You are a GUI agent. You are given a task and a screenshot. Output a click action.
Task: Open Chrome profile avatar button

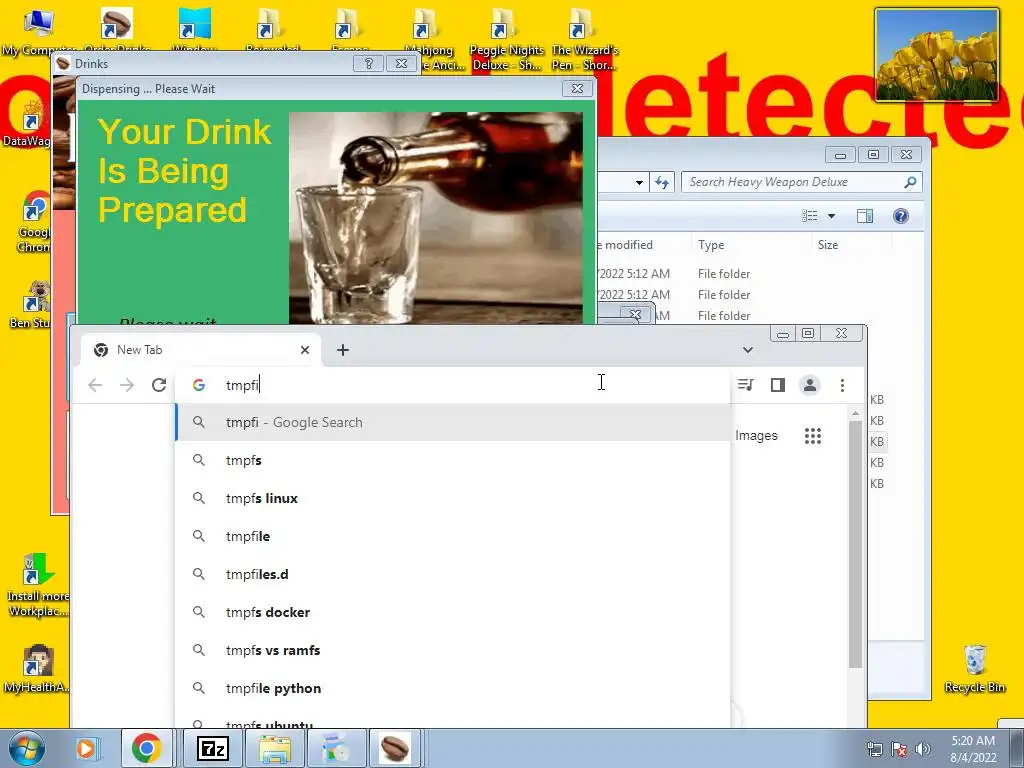(810, 385)
